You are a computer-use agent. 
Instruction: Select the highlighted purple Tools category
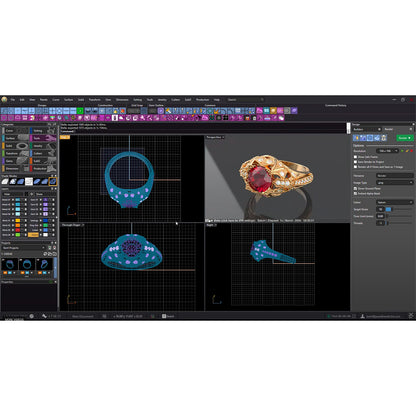pyautogui.click(x=43, y=138)
